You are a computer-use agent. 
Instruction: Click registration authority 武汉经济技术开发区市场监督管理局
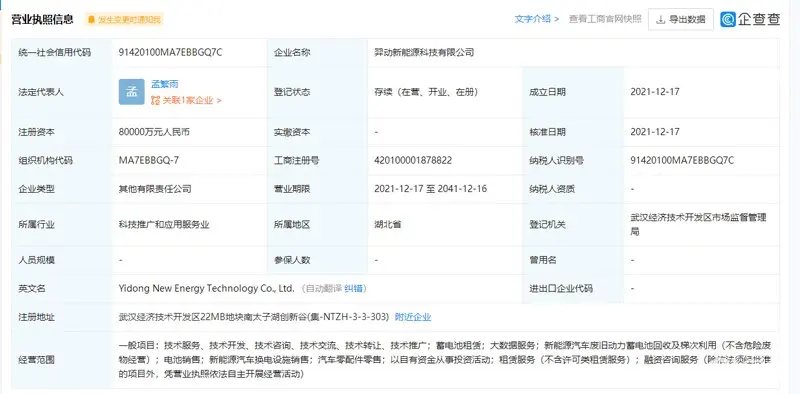coord(698,225)
